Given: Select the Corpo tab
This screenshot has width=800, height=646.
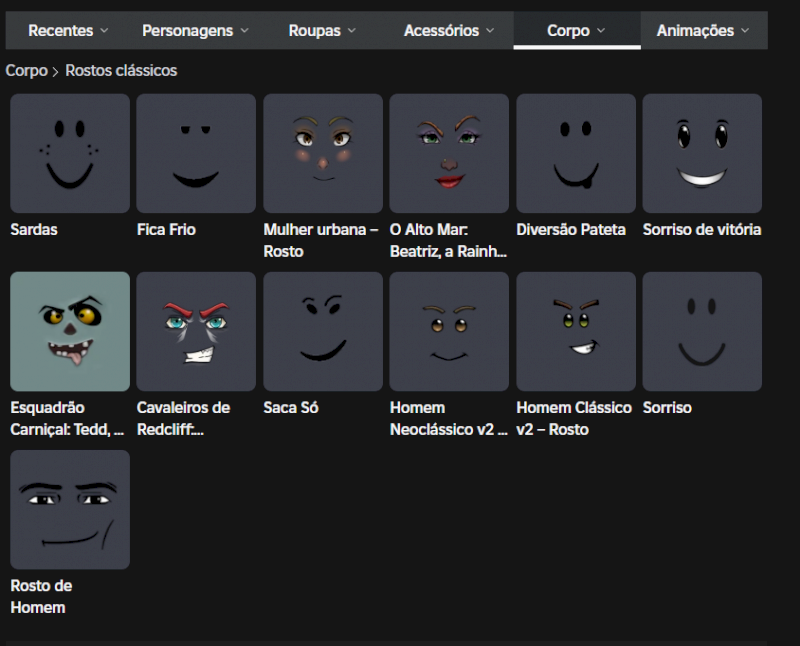Looking at the screenshot, I should pyautogui.click(x=577, y=31).
